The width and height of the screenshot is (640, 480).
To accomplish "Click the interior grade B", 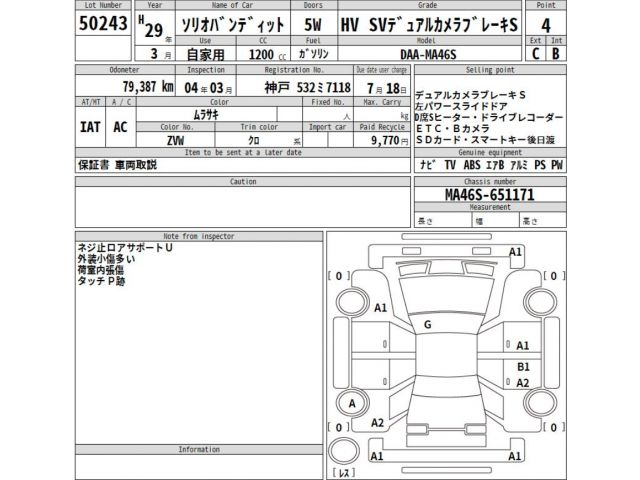I will coord(556,53).
